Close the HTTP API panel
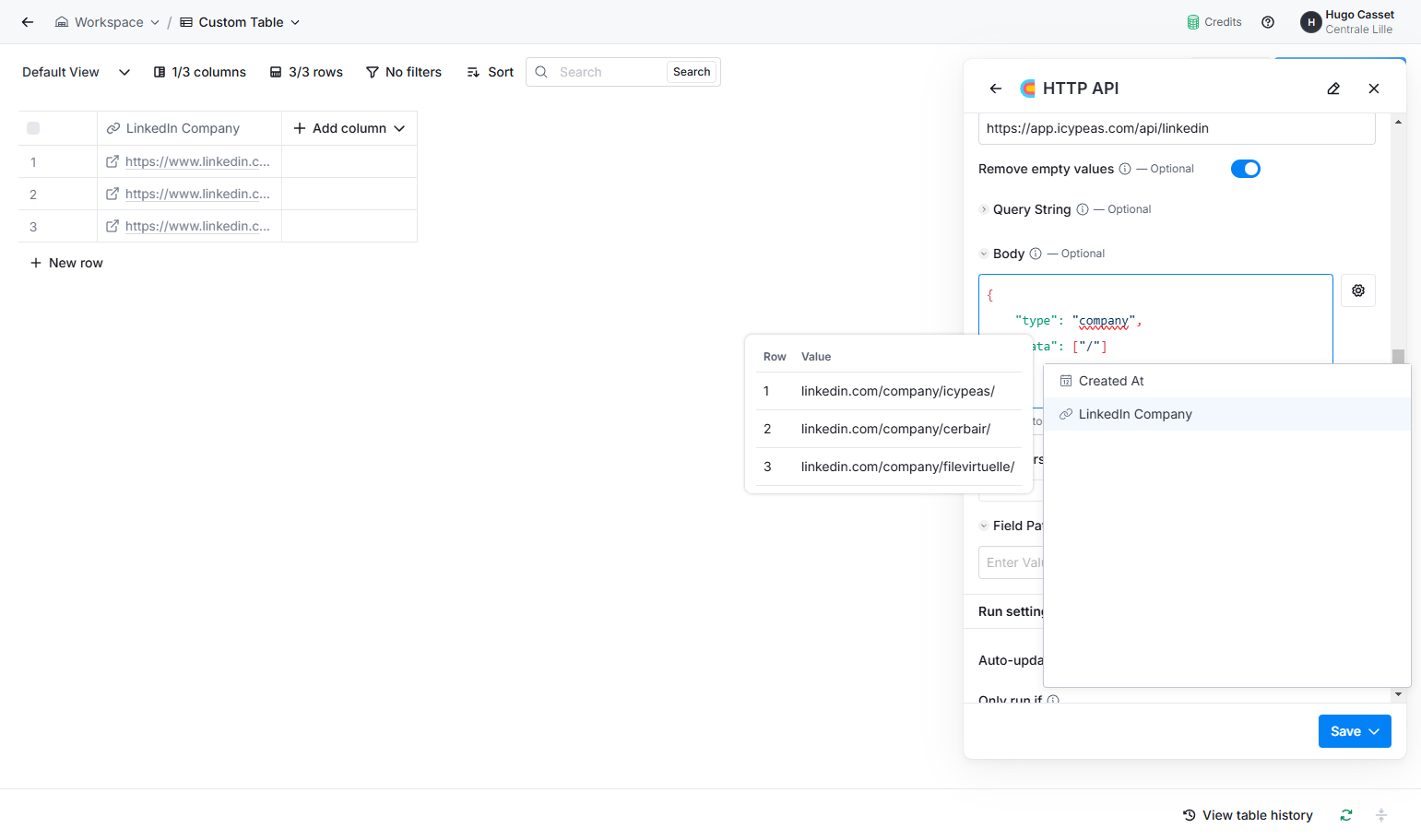Image resolution: width=1421 pixels, height=840 pixels. [x=1374, y=89]
